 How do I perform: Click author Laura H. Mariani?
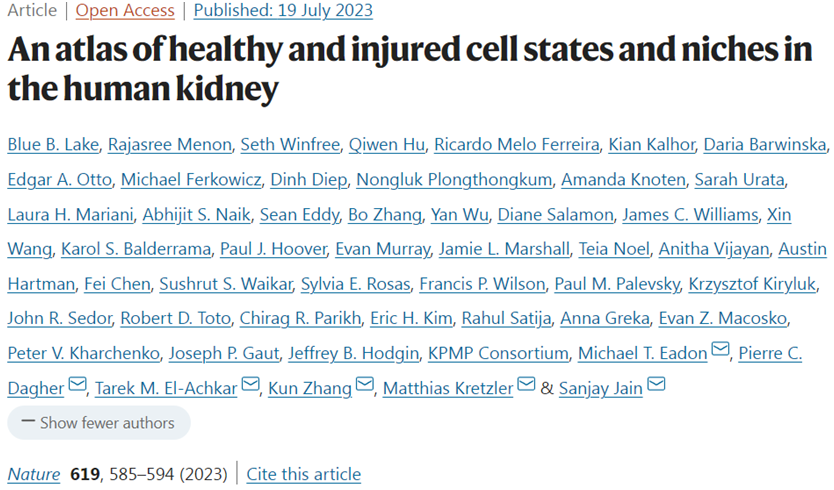point(63,215)
